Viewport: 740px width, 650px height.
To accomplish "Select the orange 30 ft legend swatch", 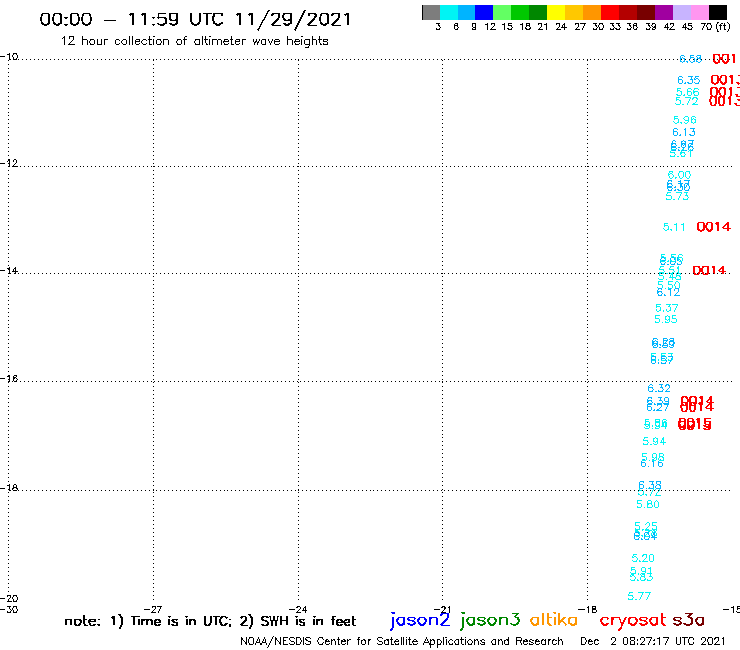I will 592,12.
